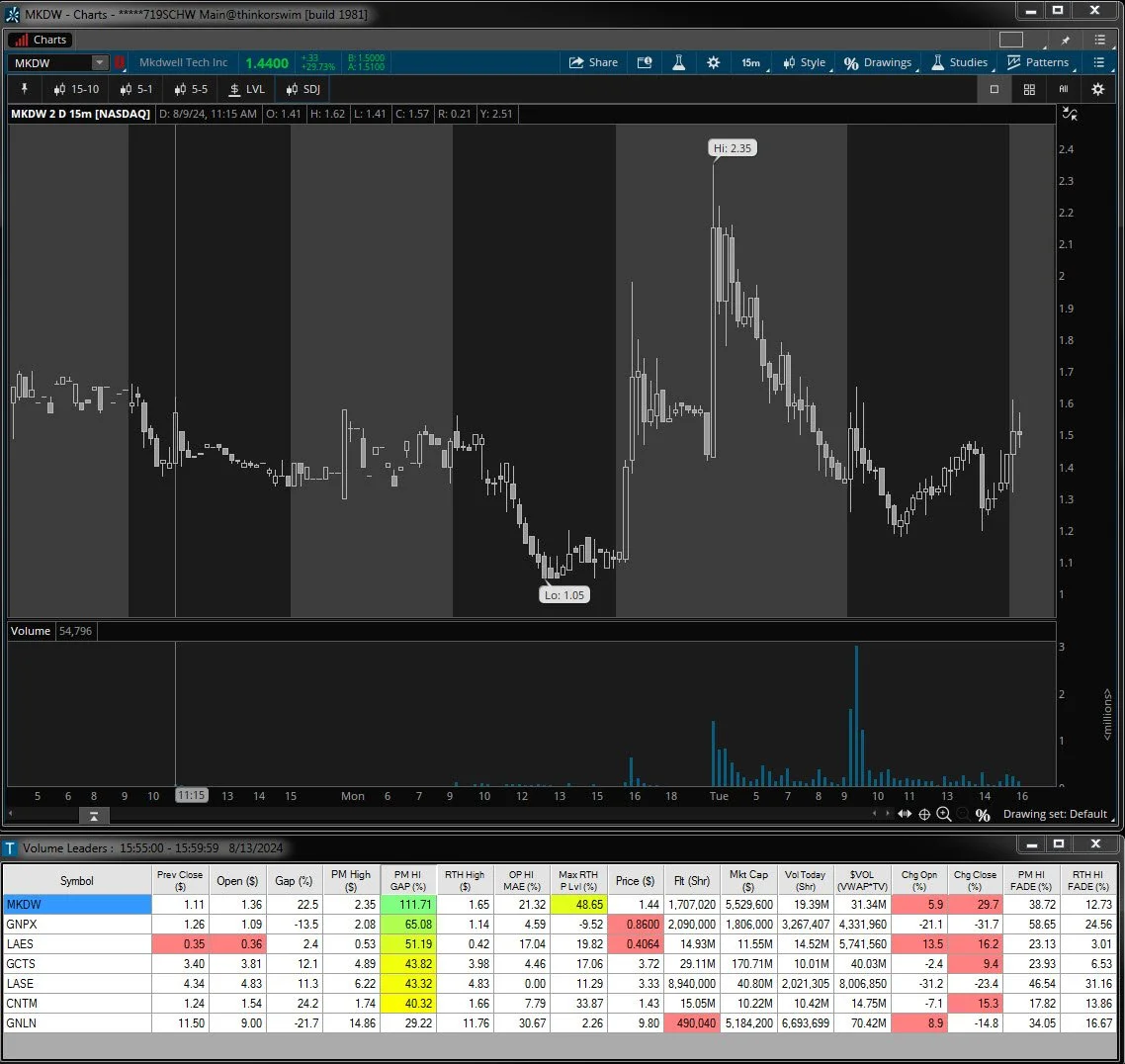Click the green 111.71 PM HI GAP cell

pos(407,905)
